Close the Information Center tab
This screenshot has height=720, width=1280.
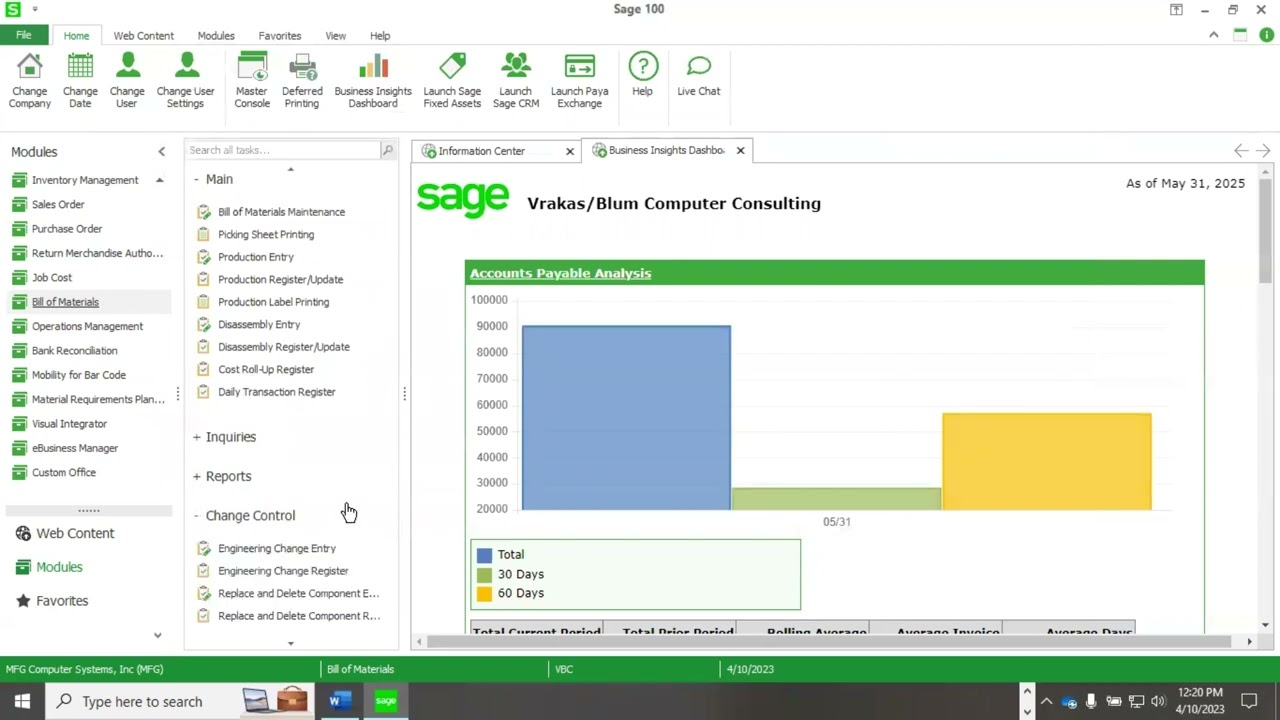pyautogui.click(x=570, y=151)
